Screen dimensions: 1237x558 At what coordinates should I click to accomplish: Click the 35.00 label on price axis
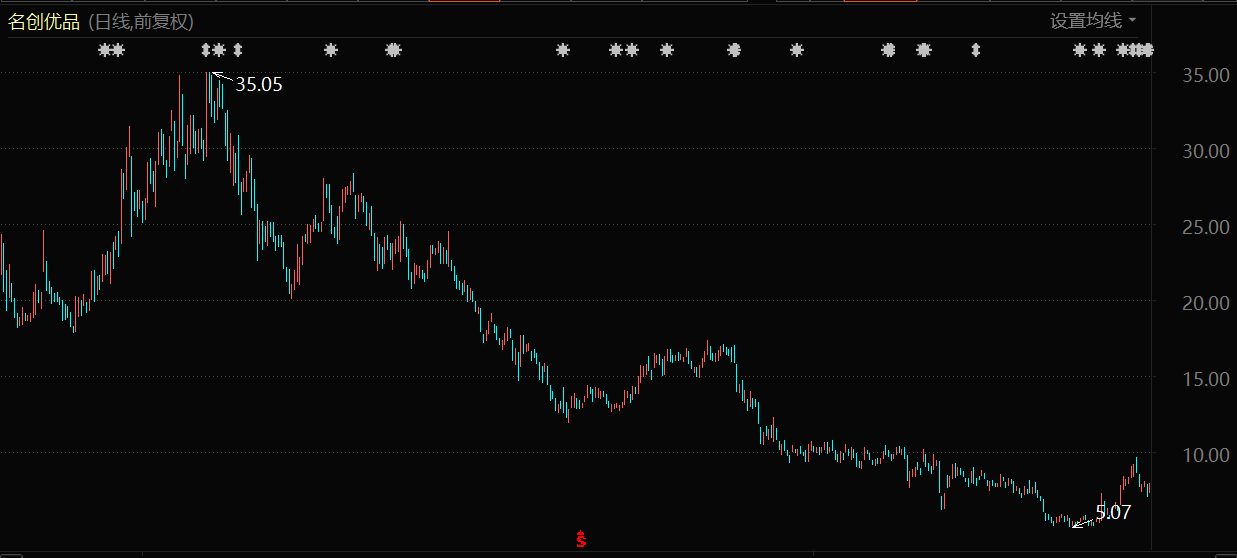pyautogui.click(x=1205, y=75)
